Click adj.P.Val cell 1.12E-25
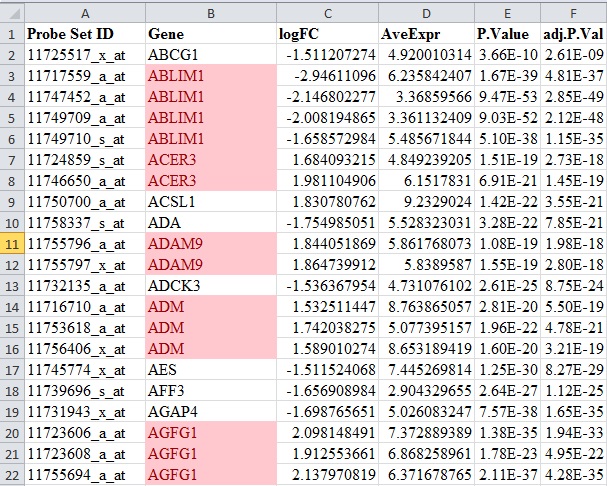This screenshot has height=486, width=607. (x=574, y=391)
